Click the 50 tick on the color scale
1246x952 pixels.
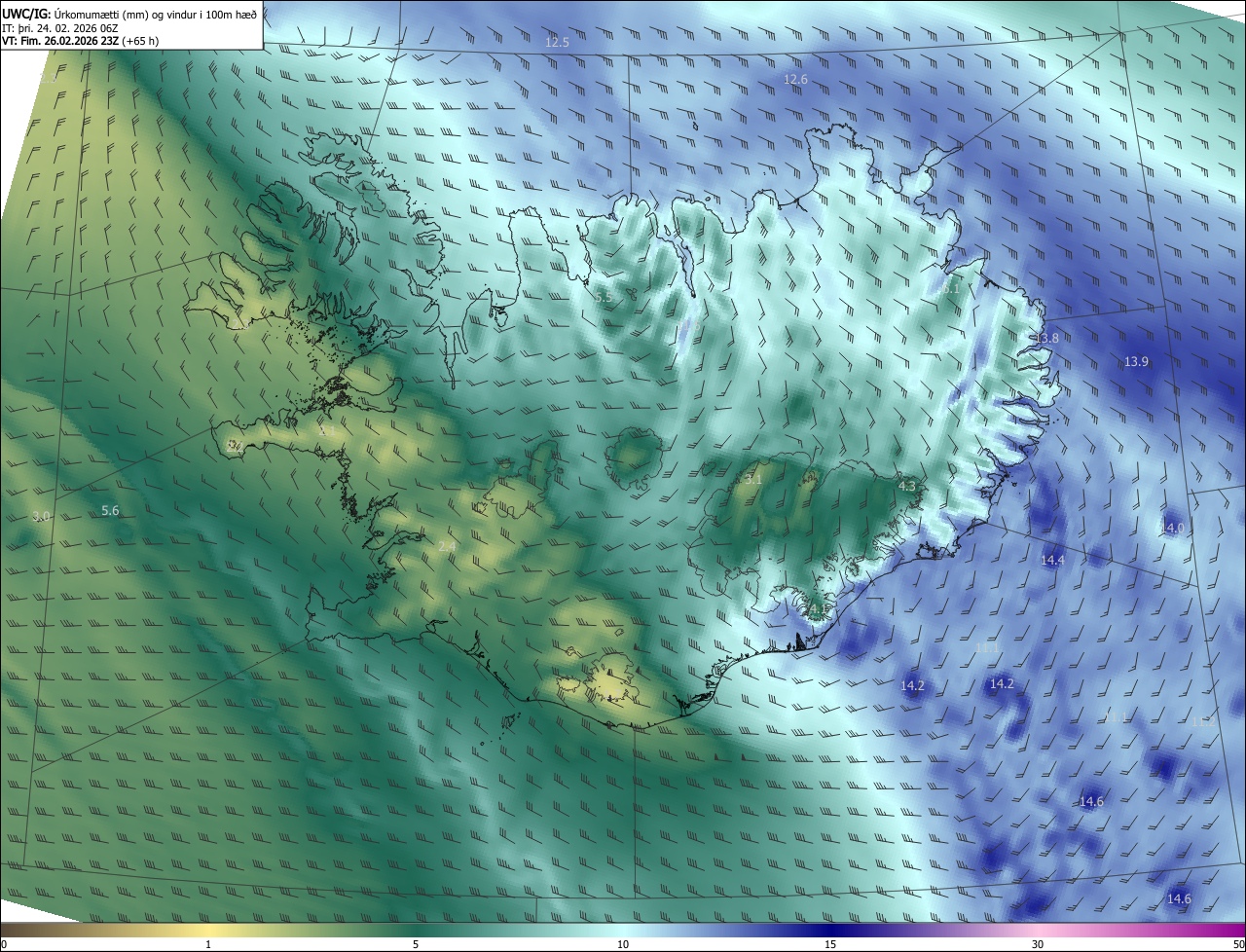click(1238, 944)
